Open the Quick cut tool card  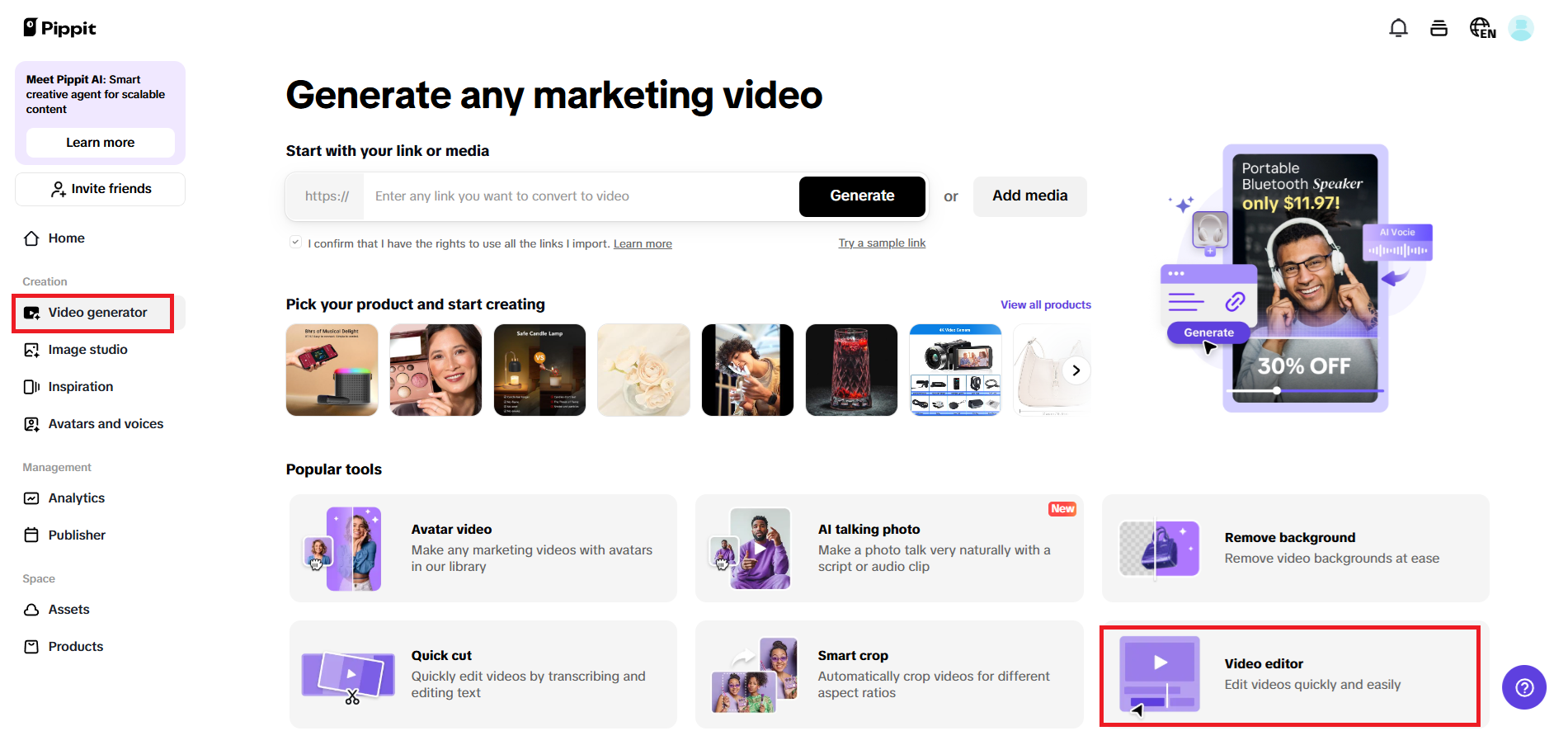coord(483,675)
